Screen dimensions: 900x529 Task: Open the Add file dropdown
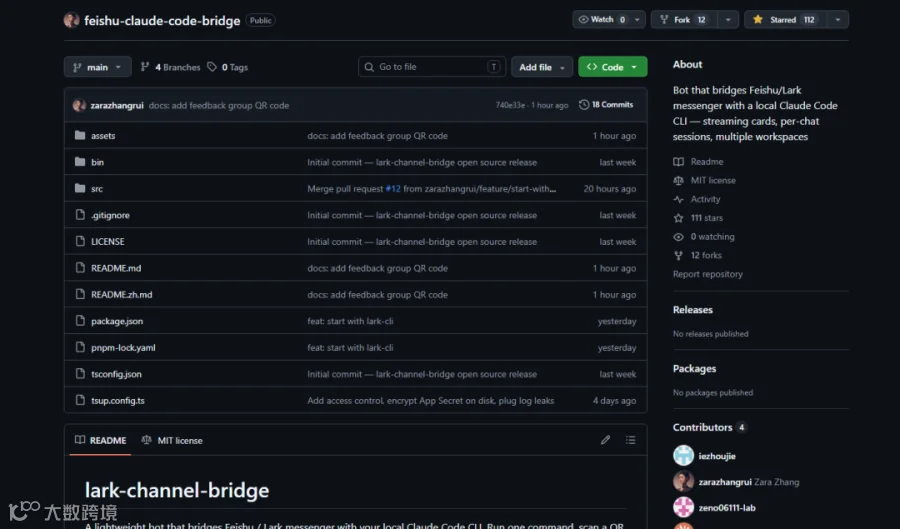pos(542,67)
